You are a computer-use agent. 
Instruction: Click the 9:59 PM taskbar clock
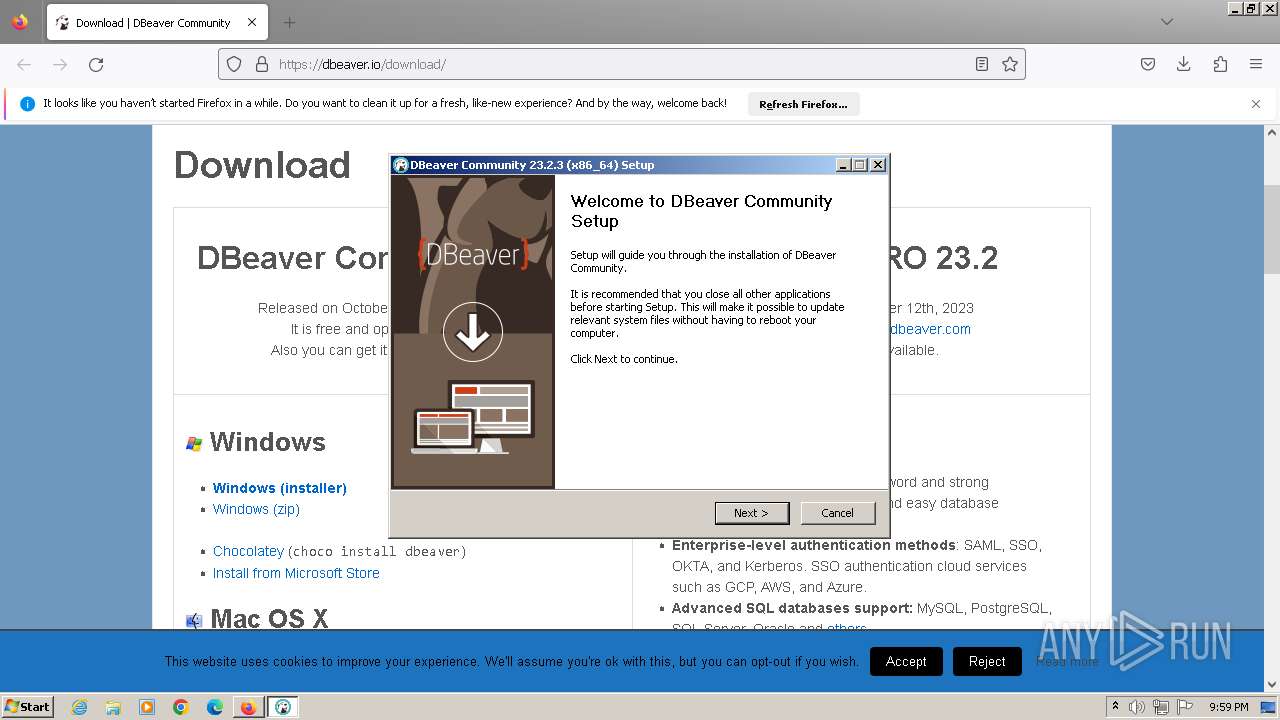click(1229, 707)
